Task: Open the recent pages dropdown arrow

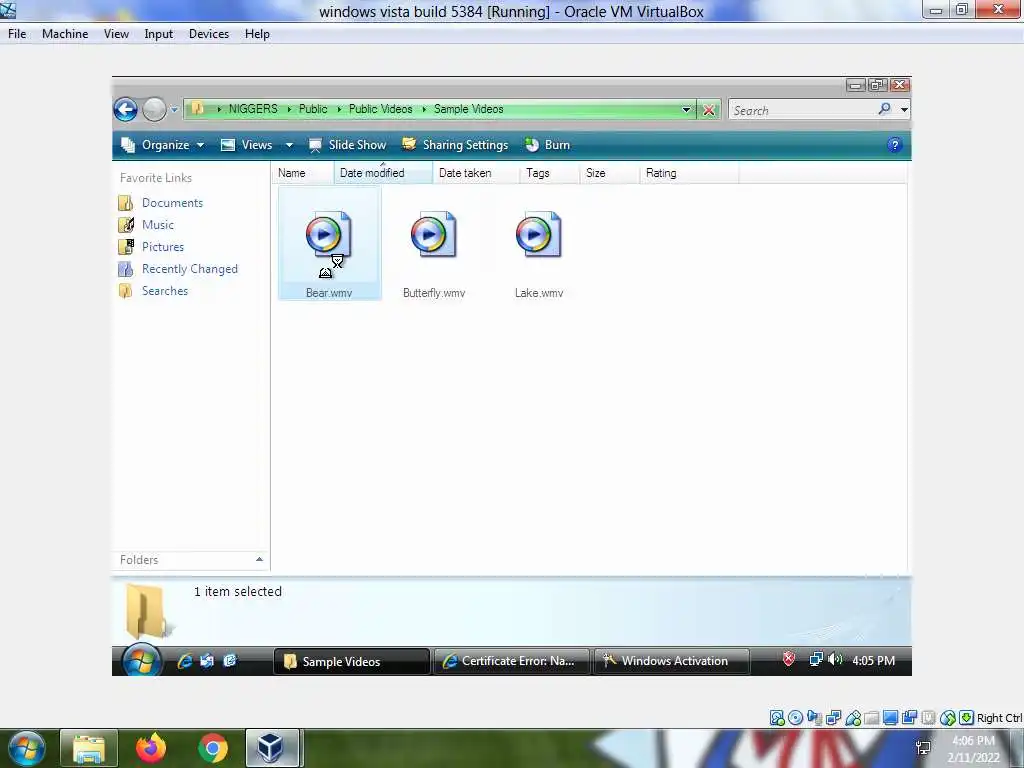Action: click(x=174, y=110)
